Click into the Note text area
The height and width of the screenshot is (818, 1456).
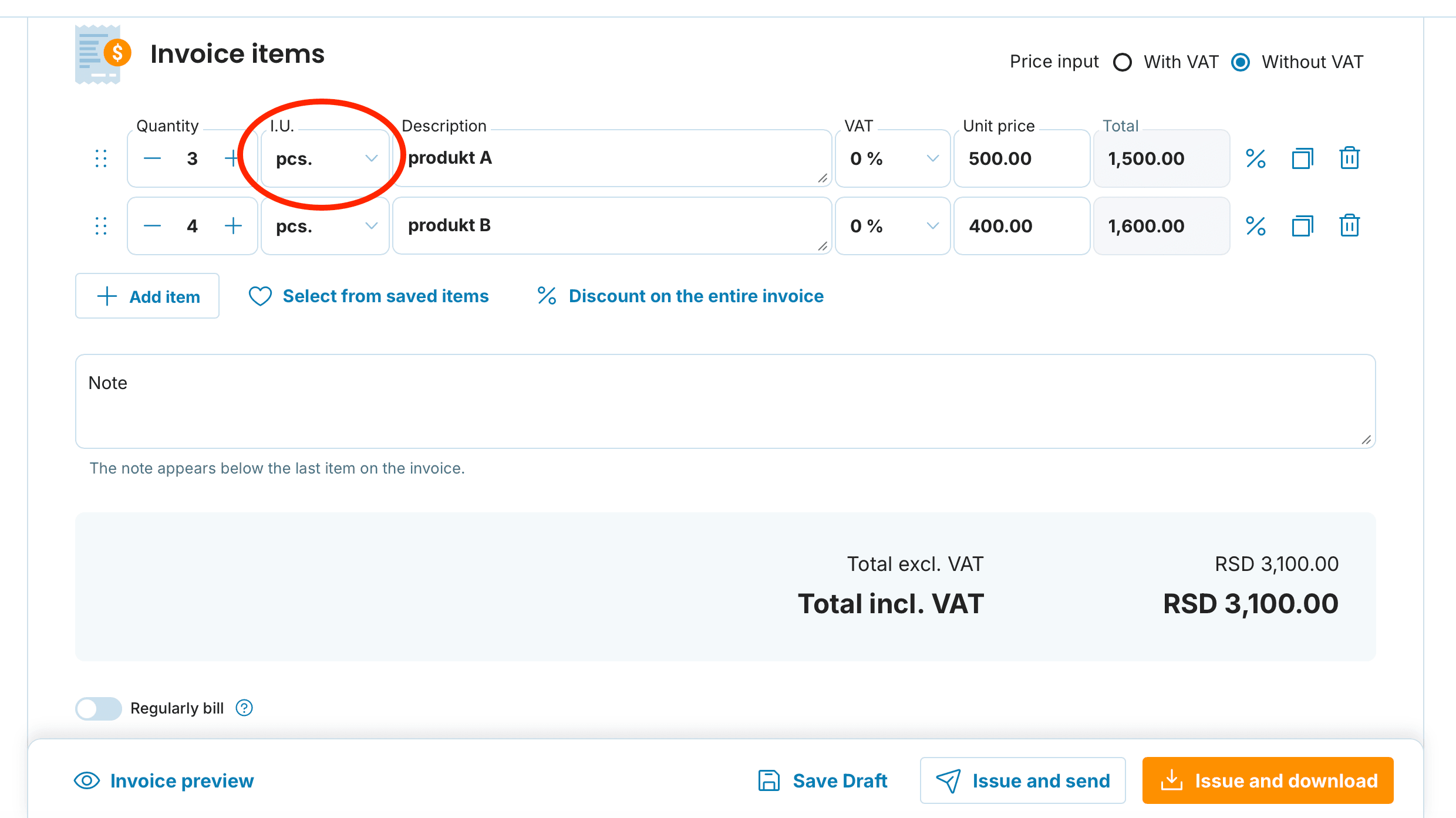726,401
